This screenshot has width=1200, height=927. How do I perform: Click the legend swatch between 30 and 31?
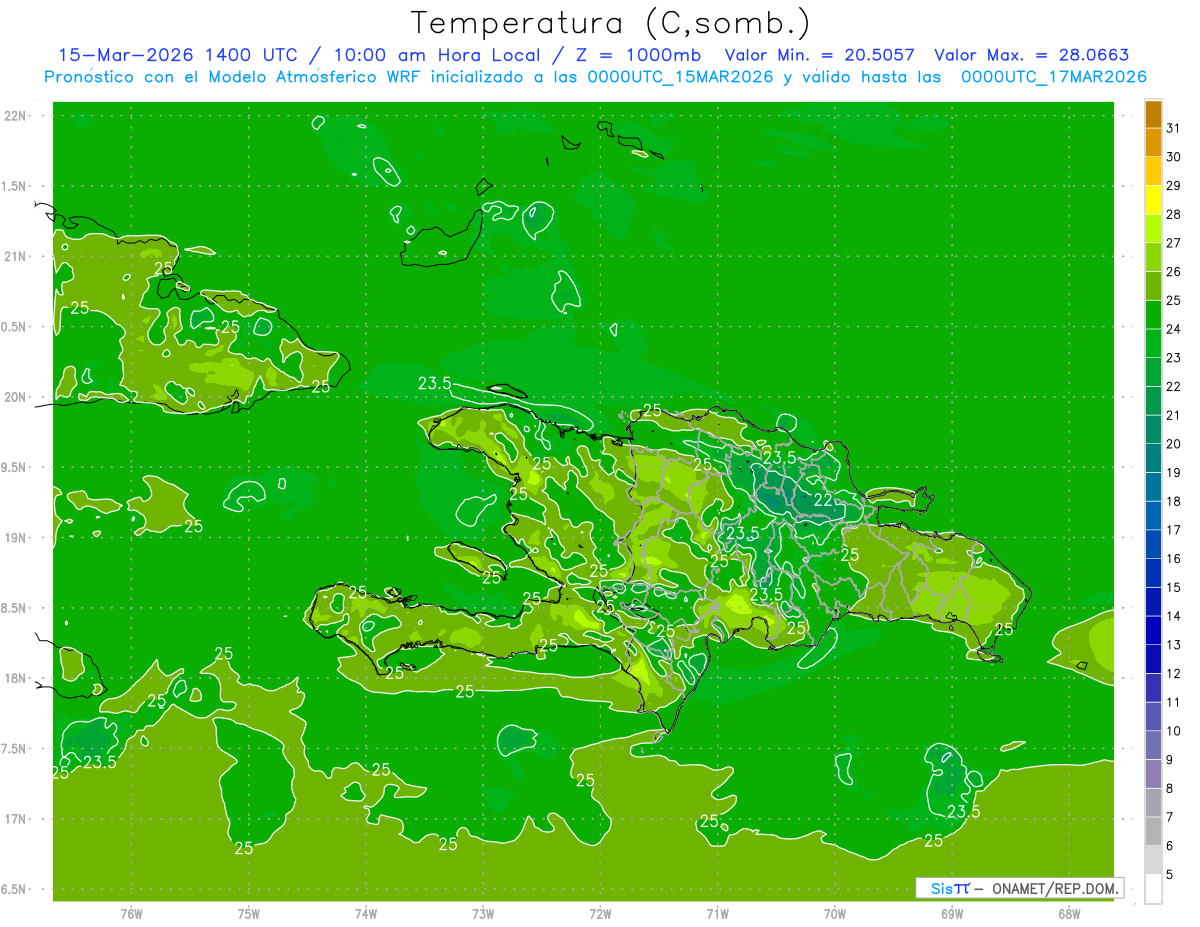coord(1153,142)
